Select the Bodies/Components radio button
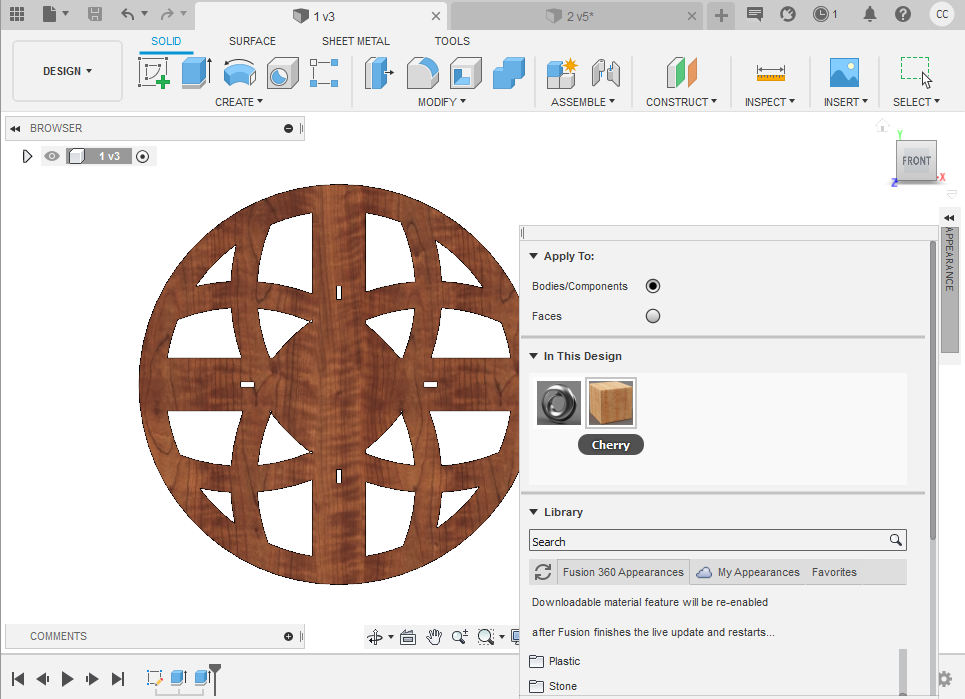The height and width of the screenshot is (699, 965). (653, 286)
